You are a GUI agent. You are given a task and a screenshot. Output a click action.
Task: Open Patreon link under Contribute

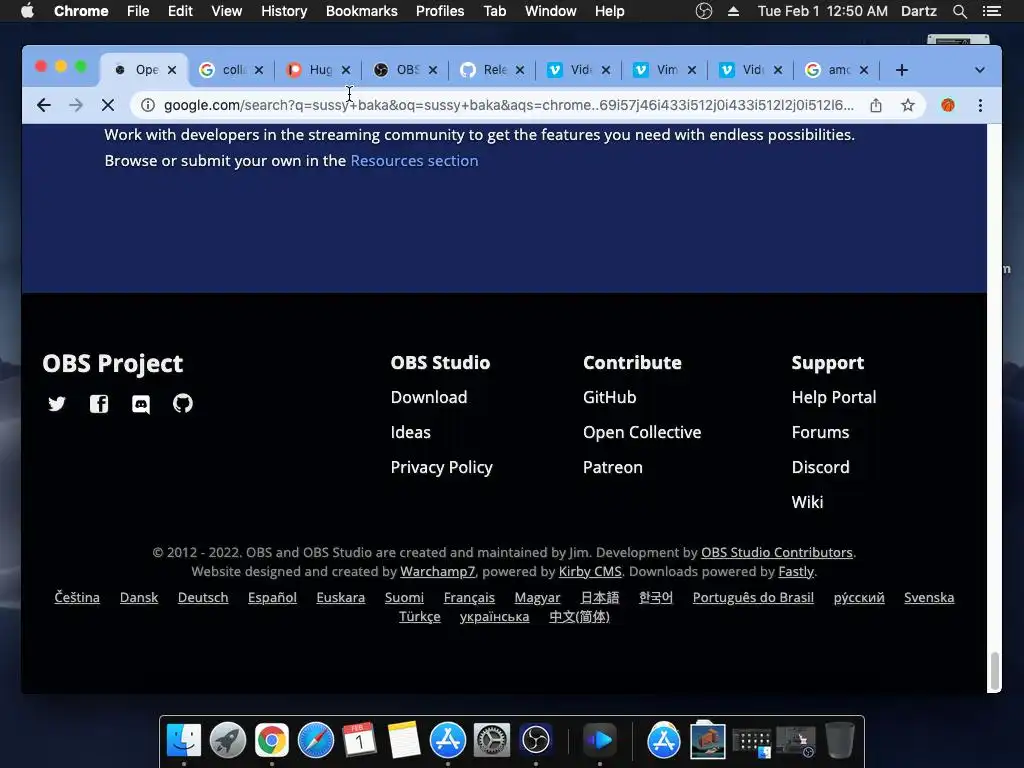pos(613,468)
